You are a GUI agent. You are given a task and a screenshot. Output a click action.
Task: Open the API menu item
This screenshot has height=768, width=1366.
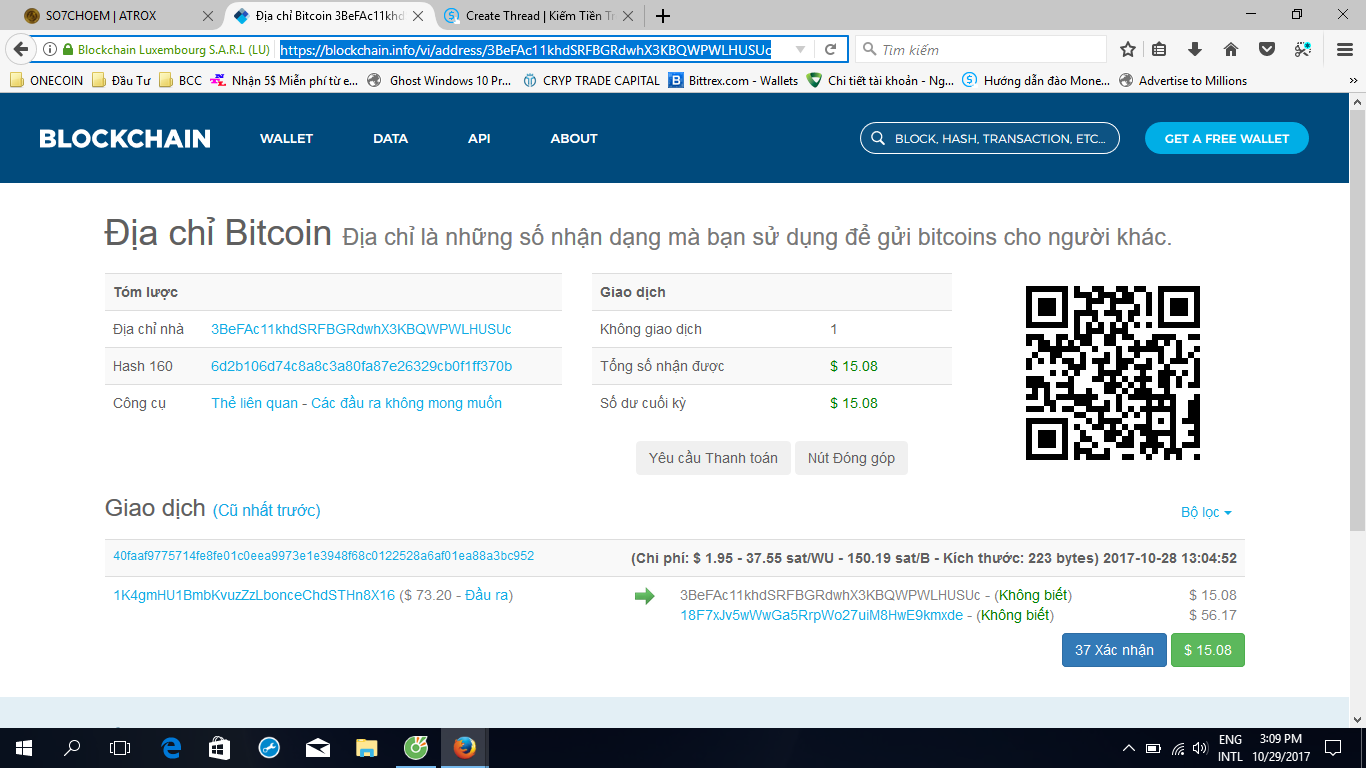pos(479,138)
